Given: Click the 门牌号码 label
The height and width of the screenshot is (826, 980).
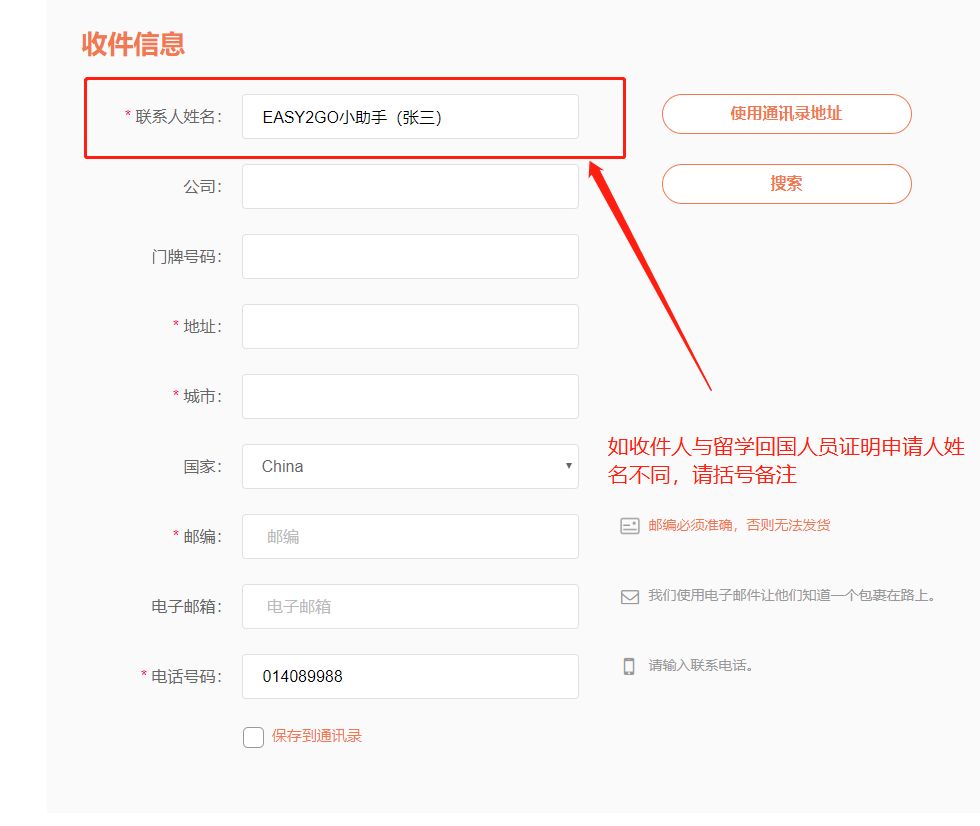Looking at the screenshot, I should (186, 257).
